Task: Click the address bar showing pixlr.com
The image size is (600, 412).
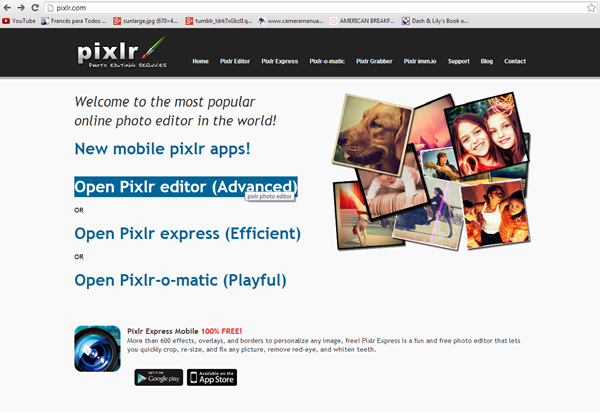Action: point(300,7)
